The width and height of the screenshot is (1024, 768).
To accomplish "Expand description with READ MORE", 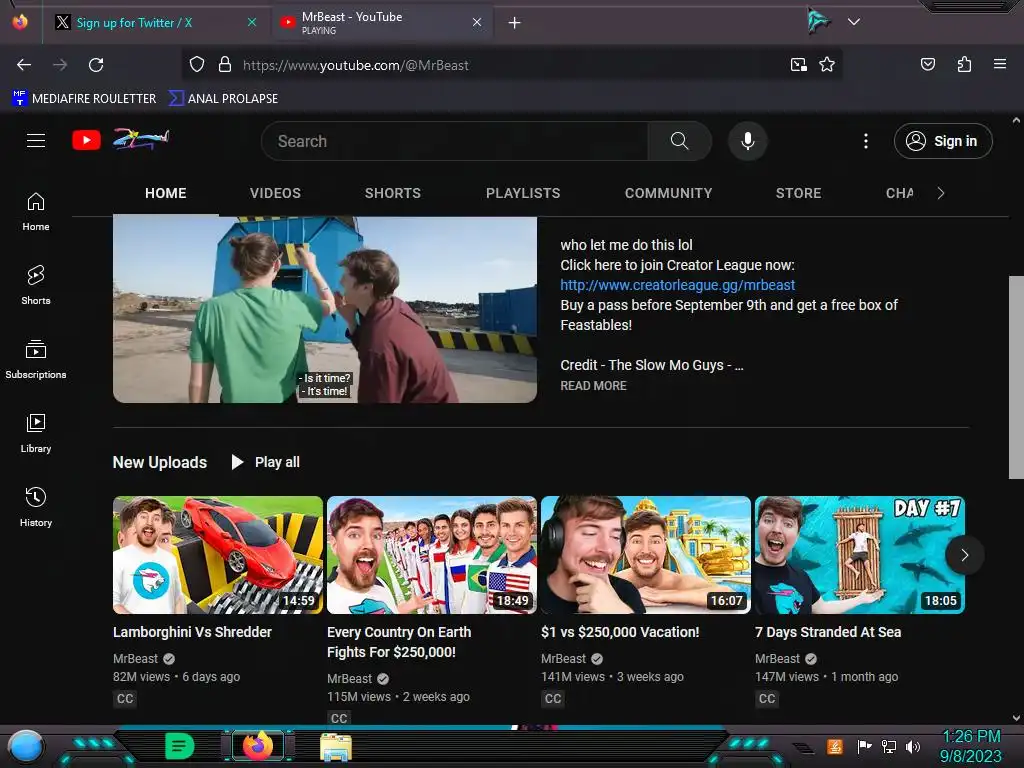I will coord(593,386).
